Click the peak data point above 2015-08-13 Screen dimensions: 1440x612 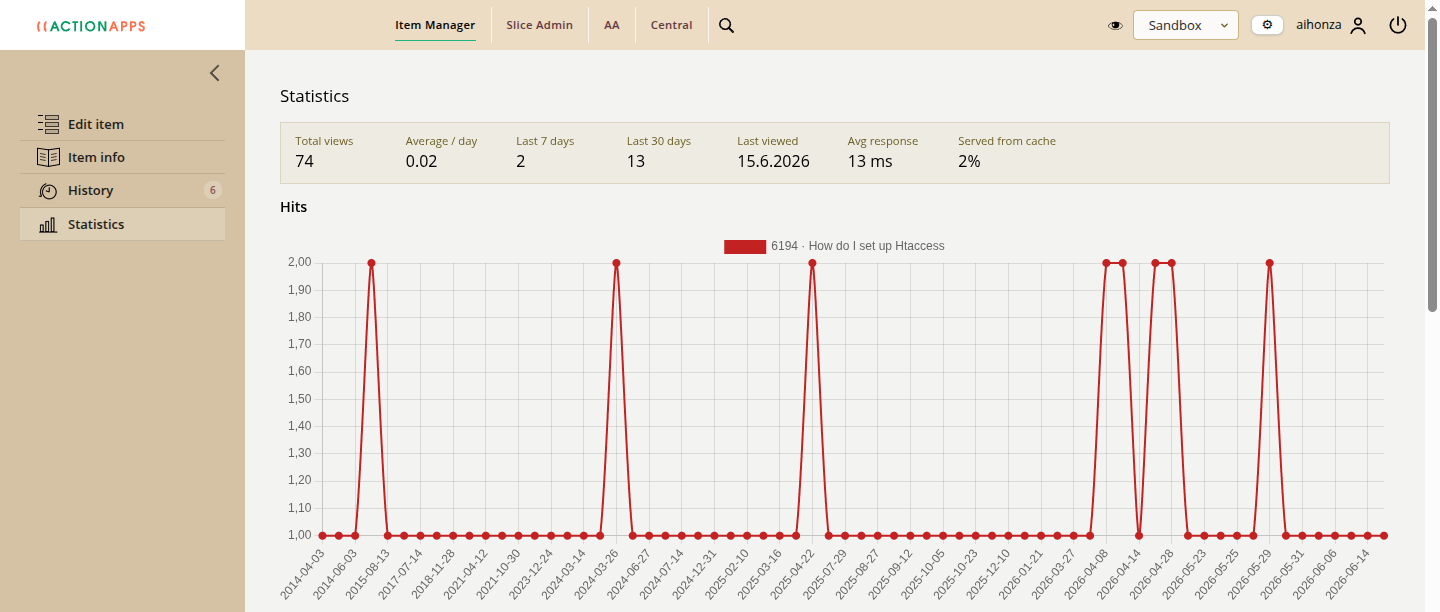371,263
